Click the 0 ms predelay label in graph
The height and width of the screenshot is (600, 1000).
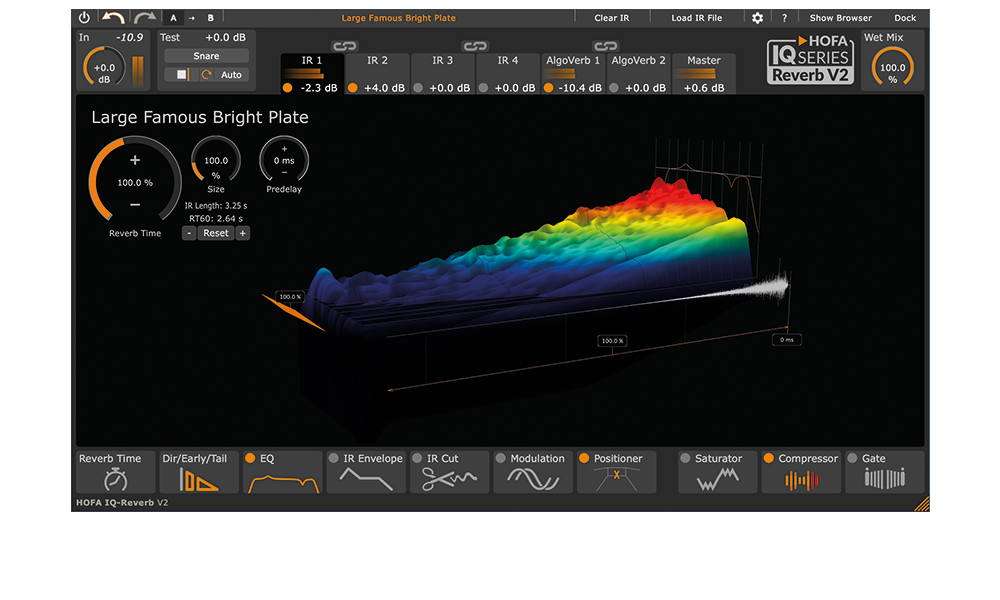[786, 340]
